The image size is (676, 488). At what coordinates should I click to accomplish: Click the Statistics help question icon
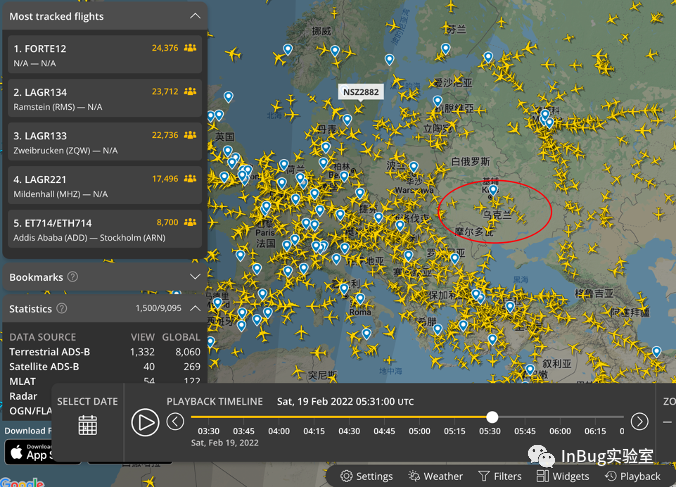(62, 308)
